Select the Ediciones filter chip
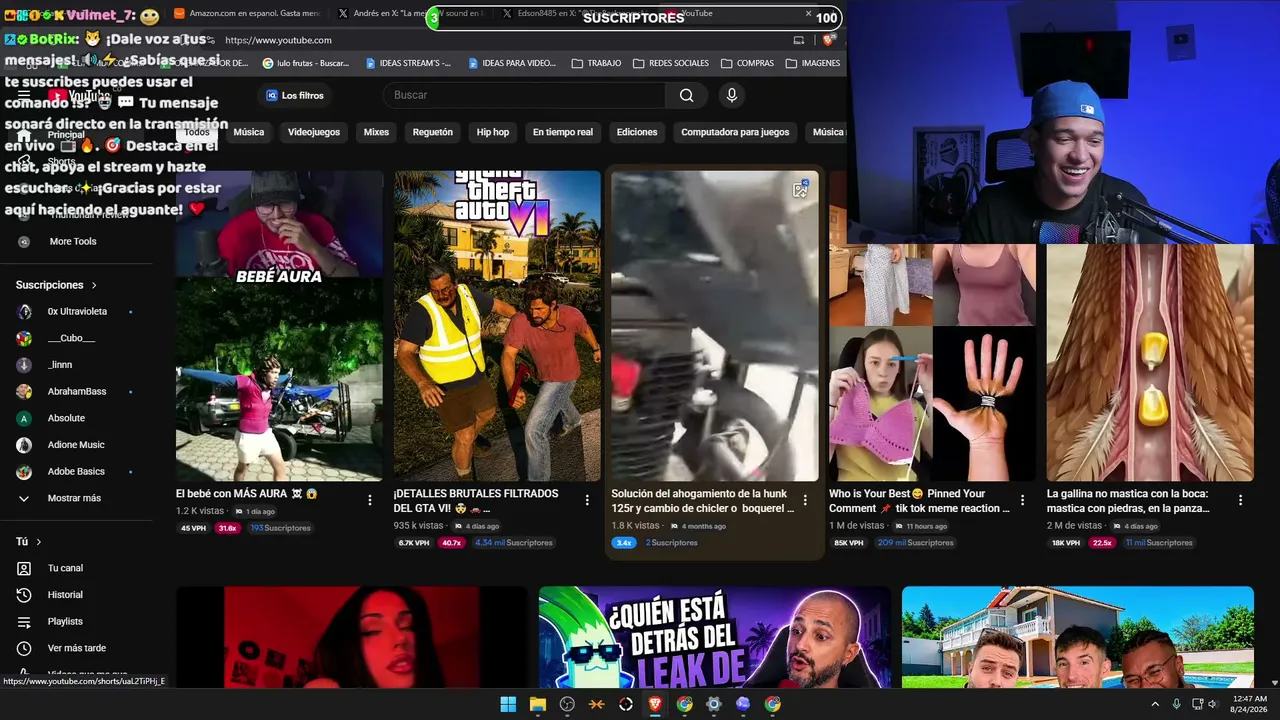Image resolution: width=1280 pixels, height=720 pixels. click(637, 132)
